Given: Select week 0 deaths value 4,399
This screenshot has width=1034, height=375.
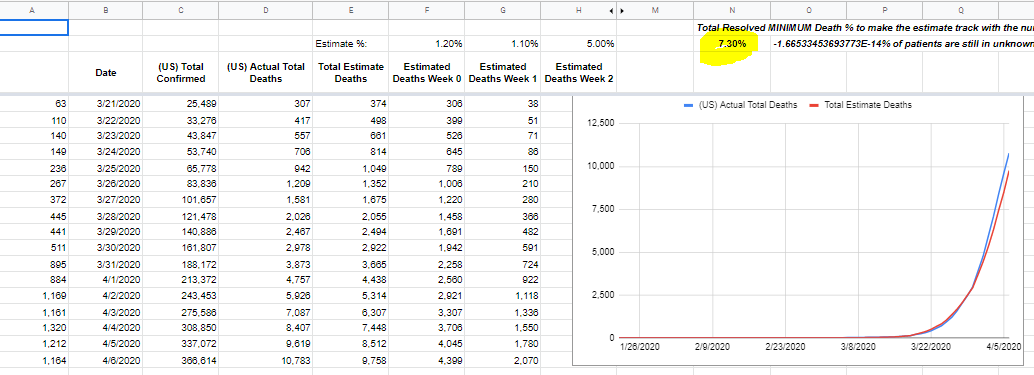Looking at the screenshot, I should (427, 361).
